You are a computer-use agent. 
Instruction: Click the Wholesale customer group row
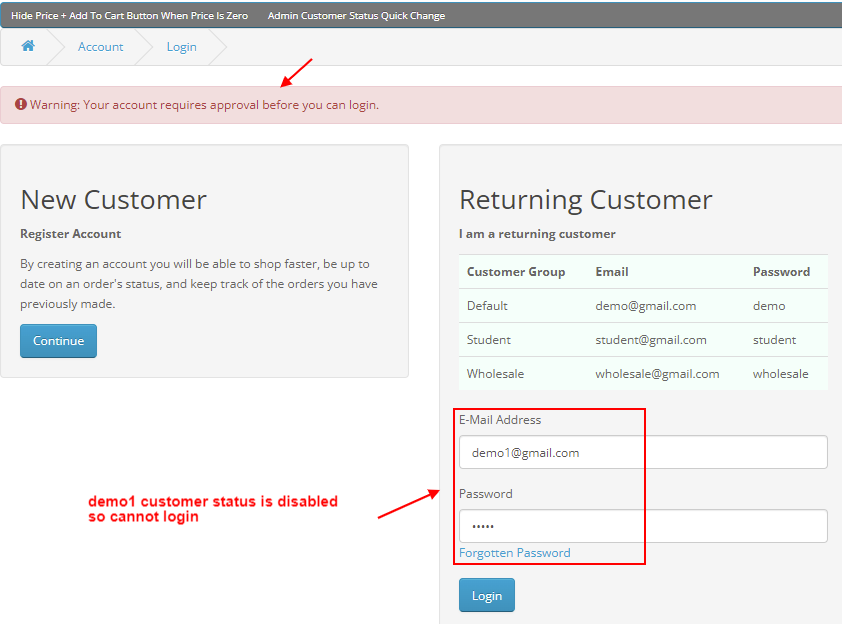coord(643,373)
